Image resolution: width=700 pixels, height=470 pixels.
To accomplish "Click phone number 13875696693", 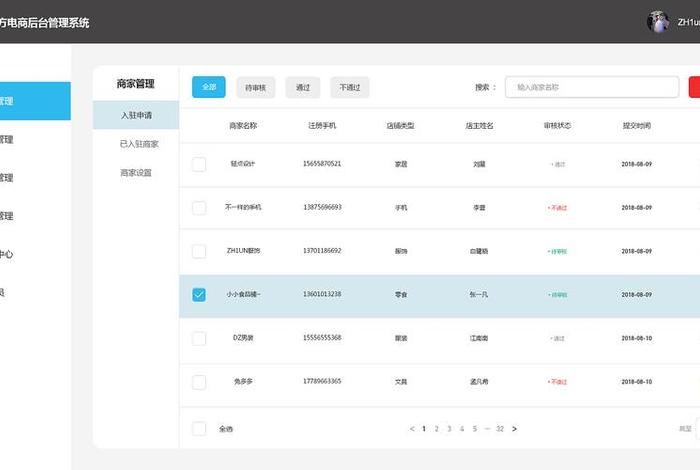I will tap(322, 207).
